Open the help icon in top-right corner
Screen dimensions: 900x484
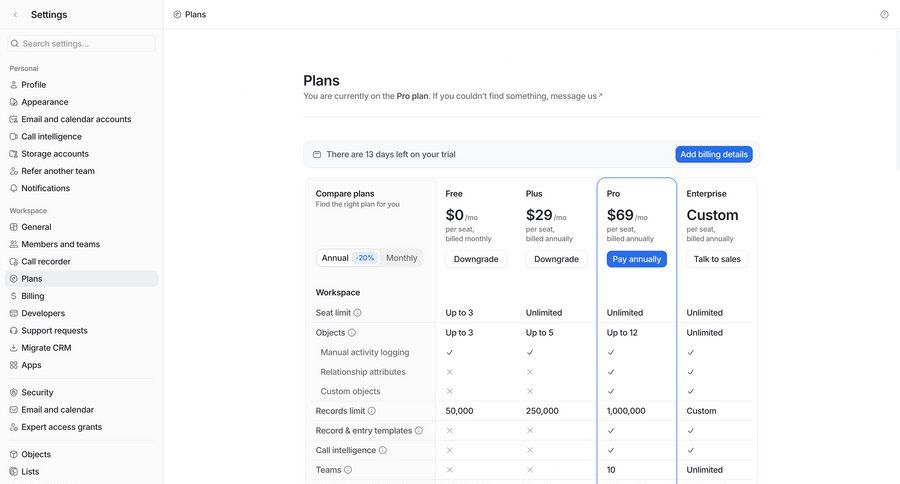(x=884, y=14)
